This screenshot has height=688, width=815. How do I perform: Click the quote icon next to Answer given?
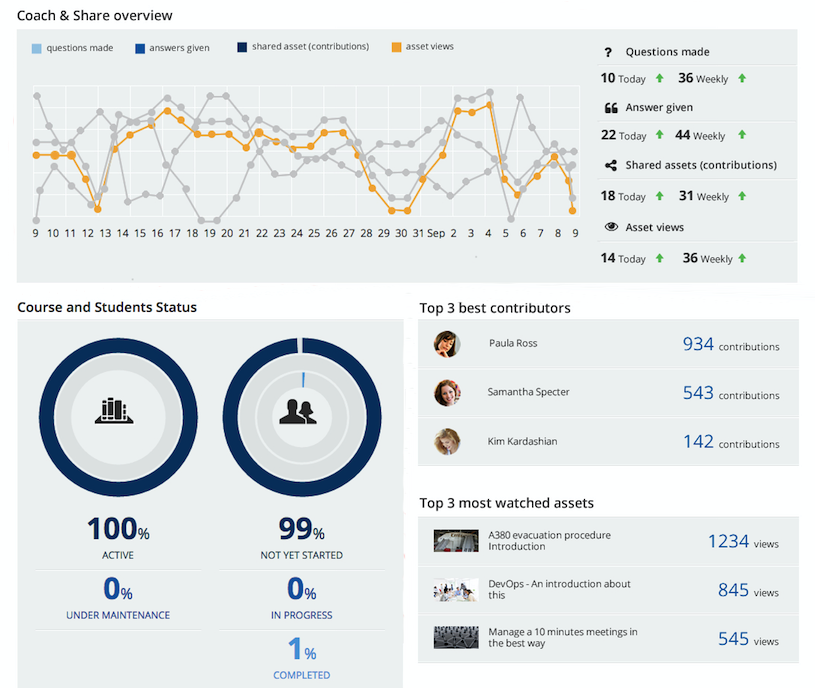(610, 108)
